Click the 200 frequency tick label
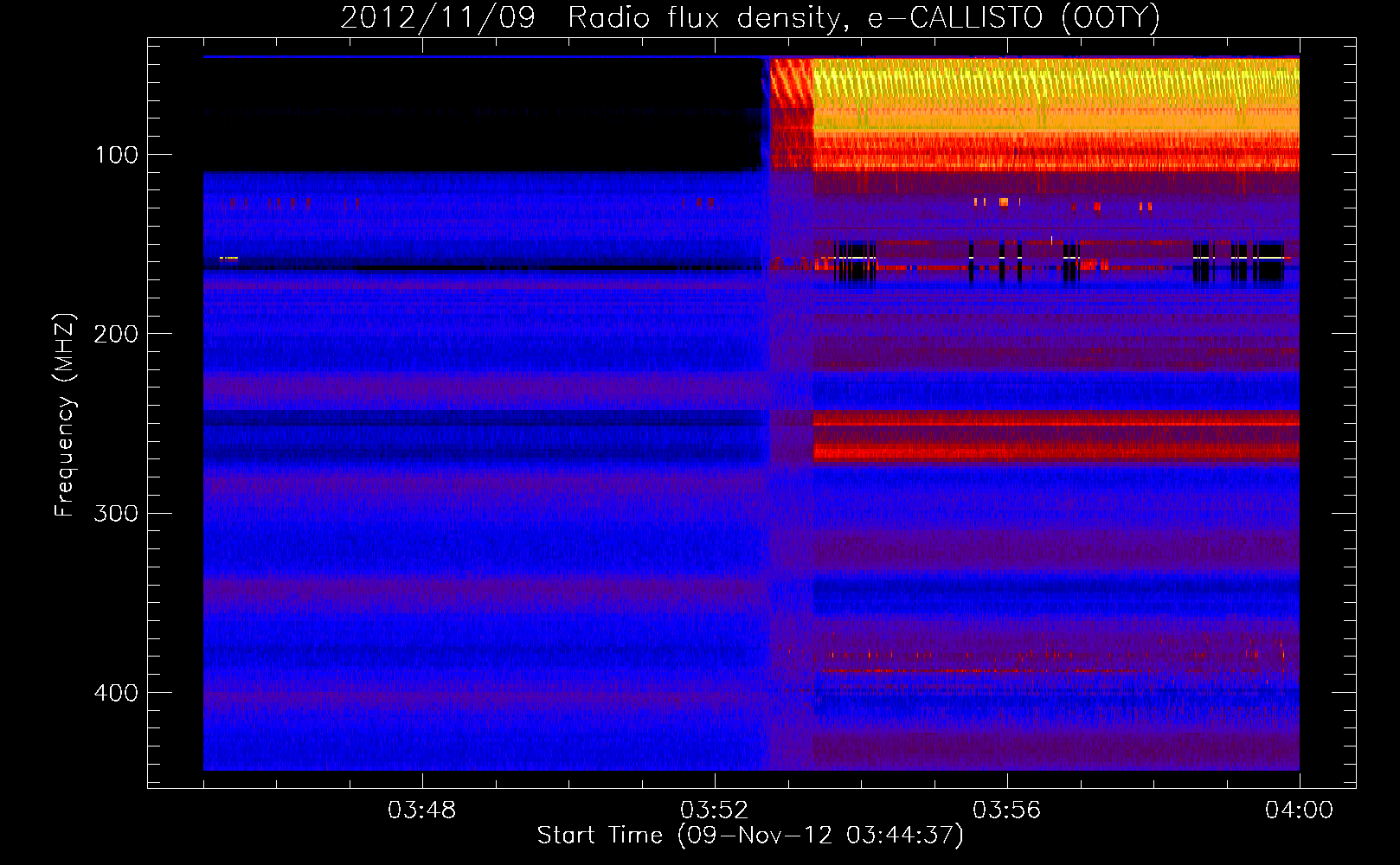Image resolution: width=1400 pixels, height=865 pixels. (x=116, y=334)
